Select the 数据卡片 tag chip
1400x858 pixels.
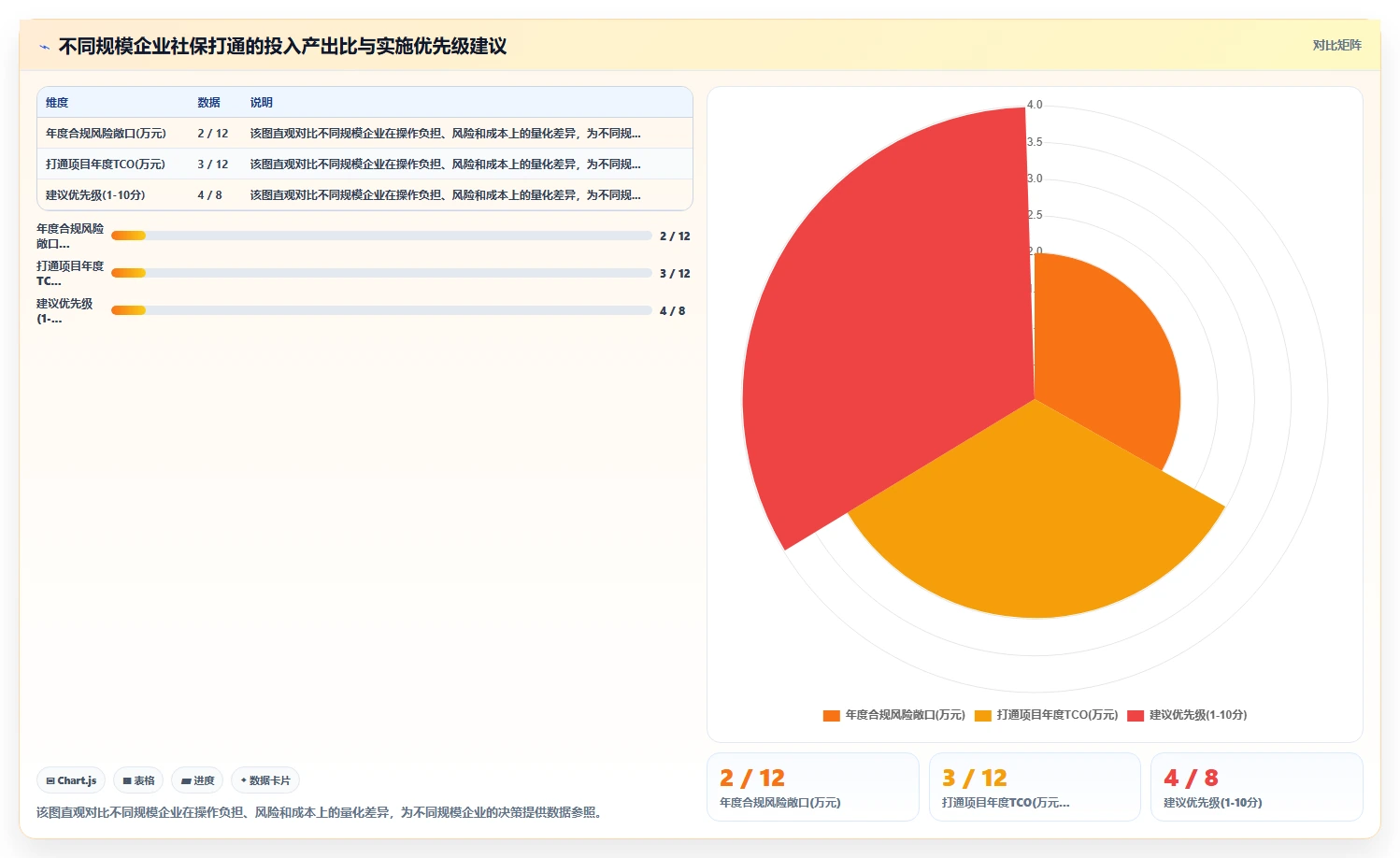tap(265, 780)
